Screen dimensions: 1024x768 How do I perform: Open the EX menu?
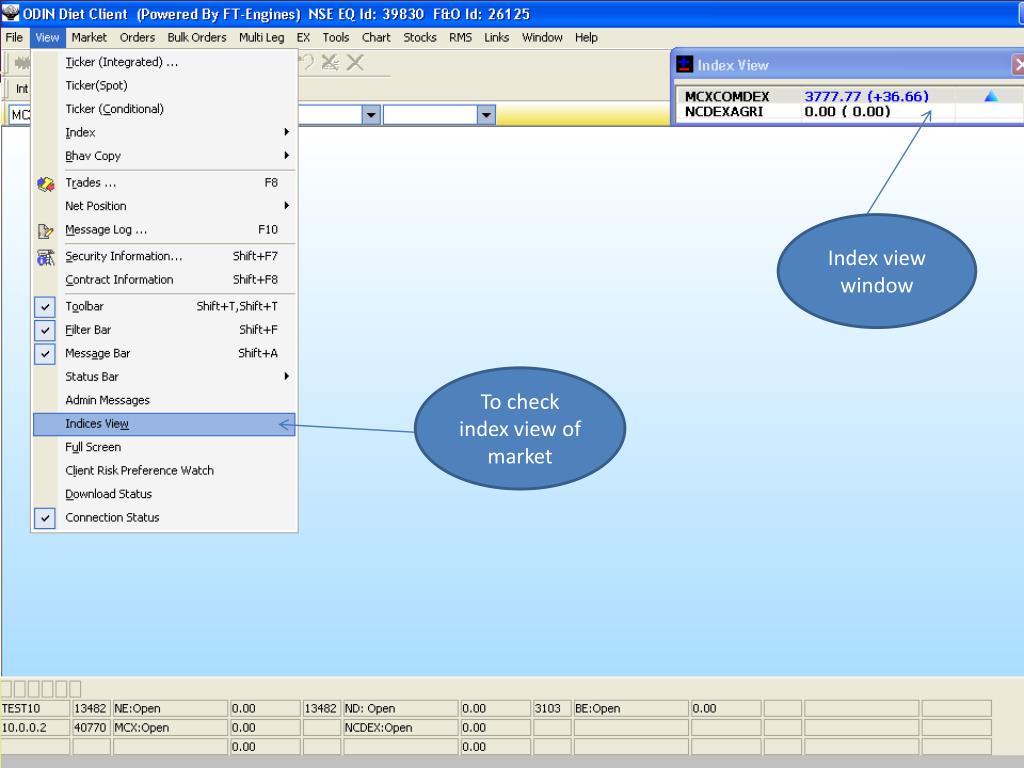303,37
